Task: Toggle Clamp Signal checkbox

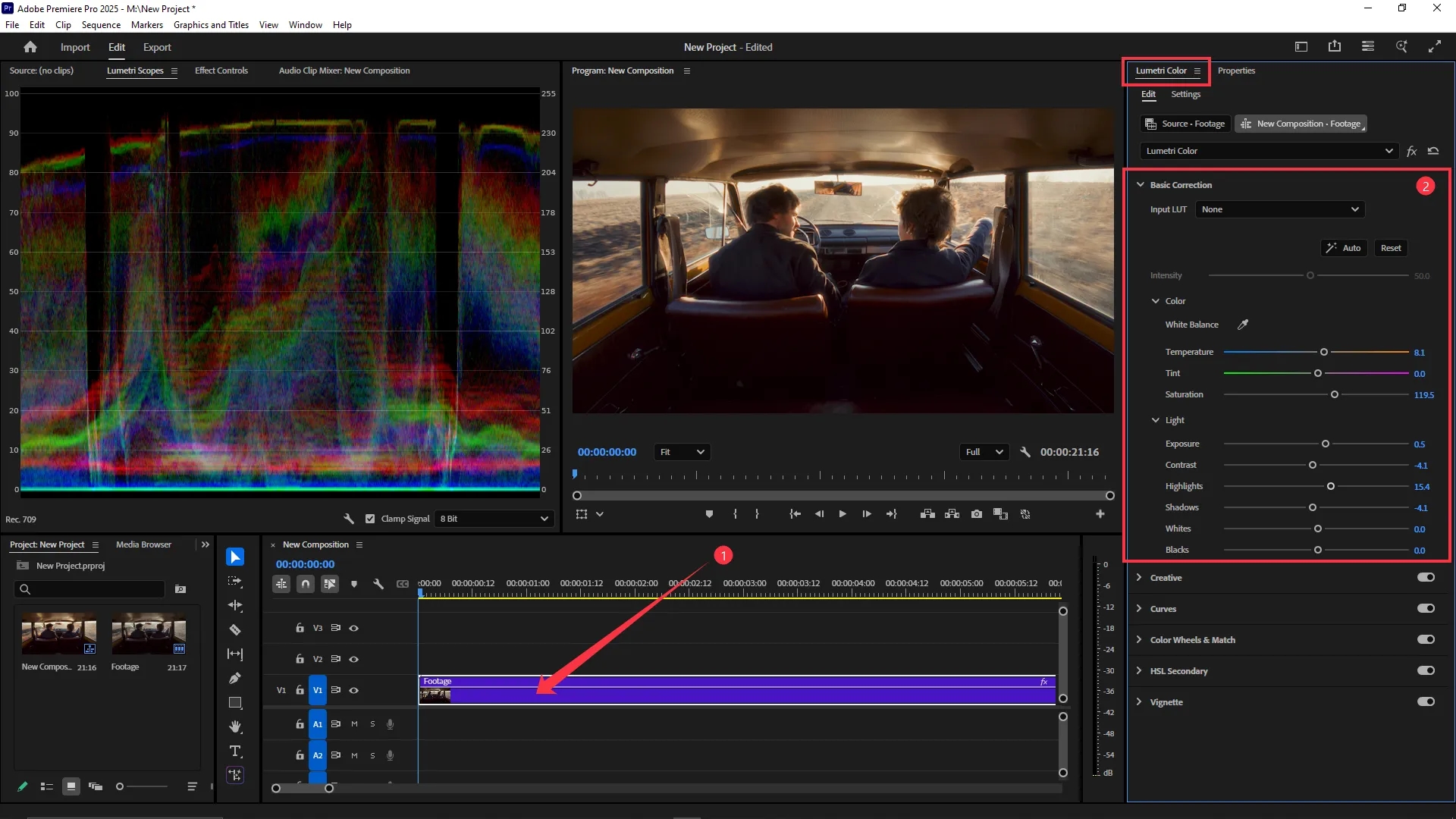Action: click(x=370, y=519)
